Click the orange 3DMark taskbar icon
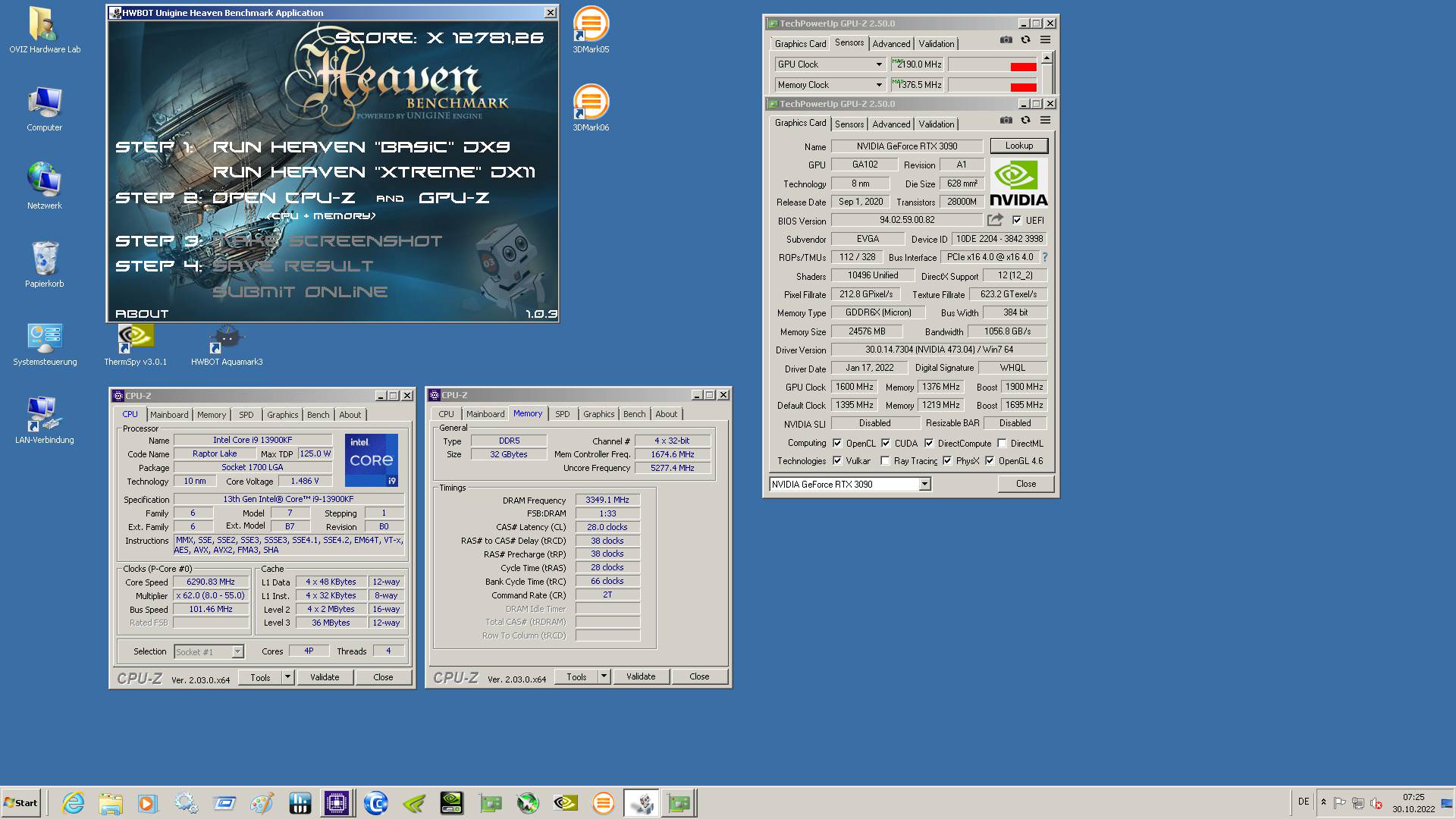 (x=603, y=803)
